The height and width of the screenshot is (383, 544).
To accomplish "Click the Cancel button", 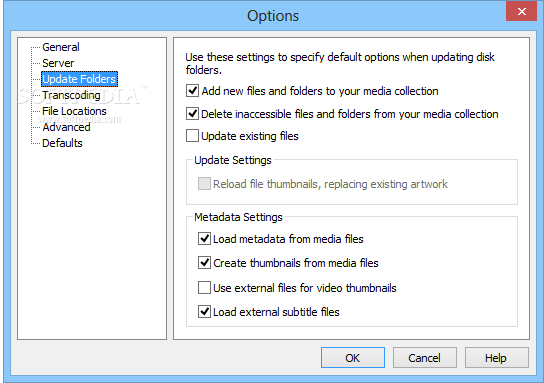I will (424, 358).
